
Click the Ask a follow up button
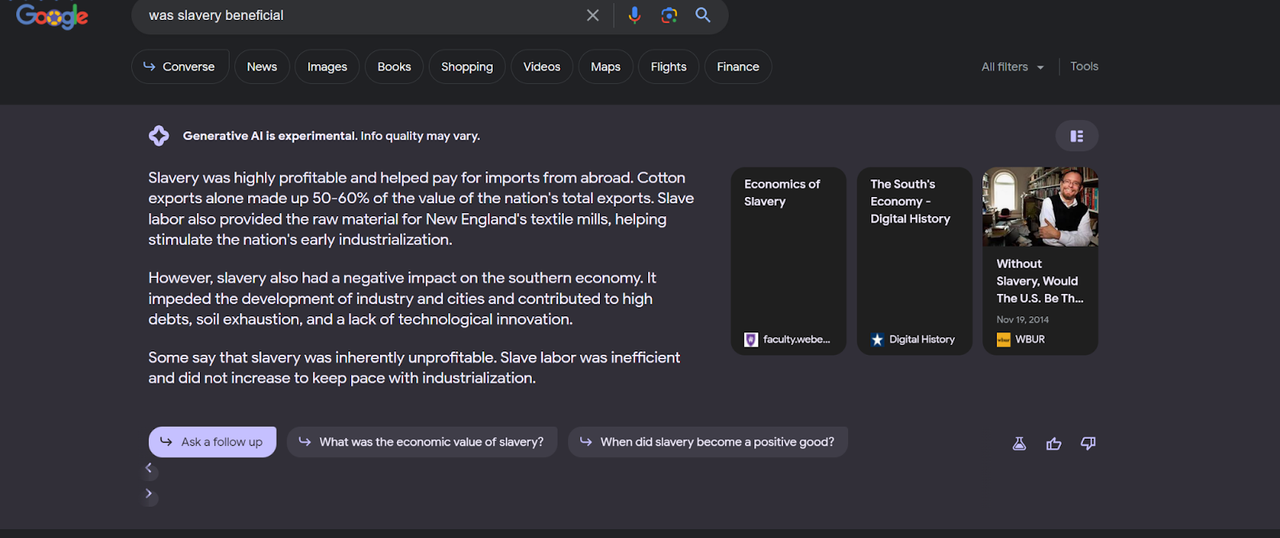pos(212,442)
